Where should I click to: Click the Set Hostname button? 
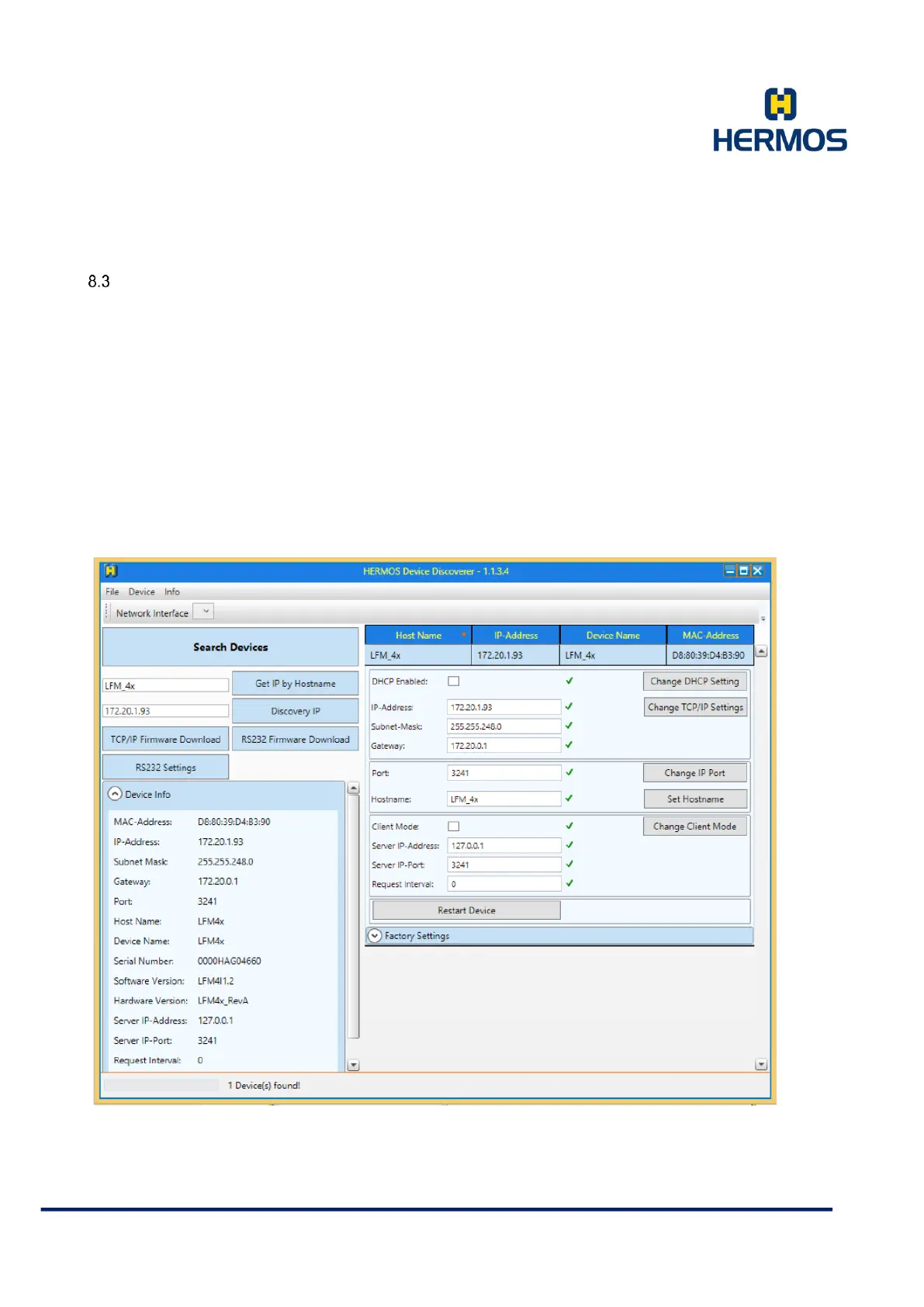[x=695, y=799]
